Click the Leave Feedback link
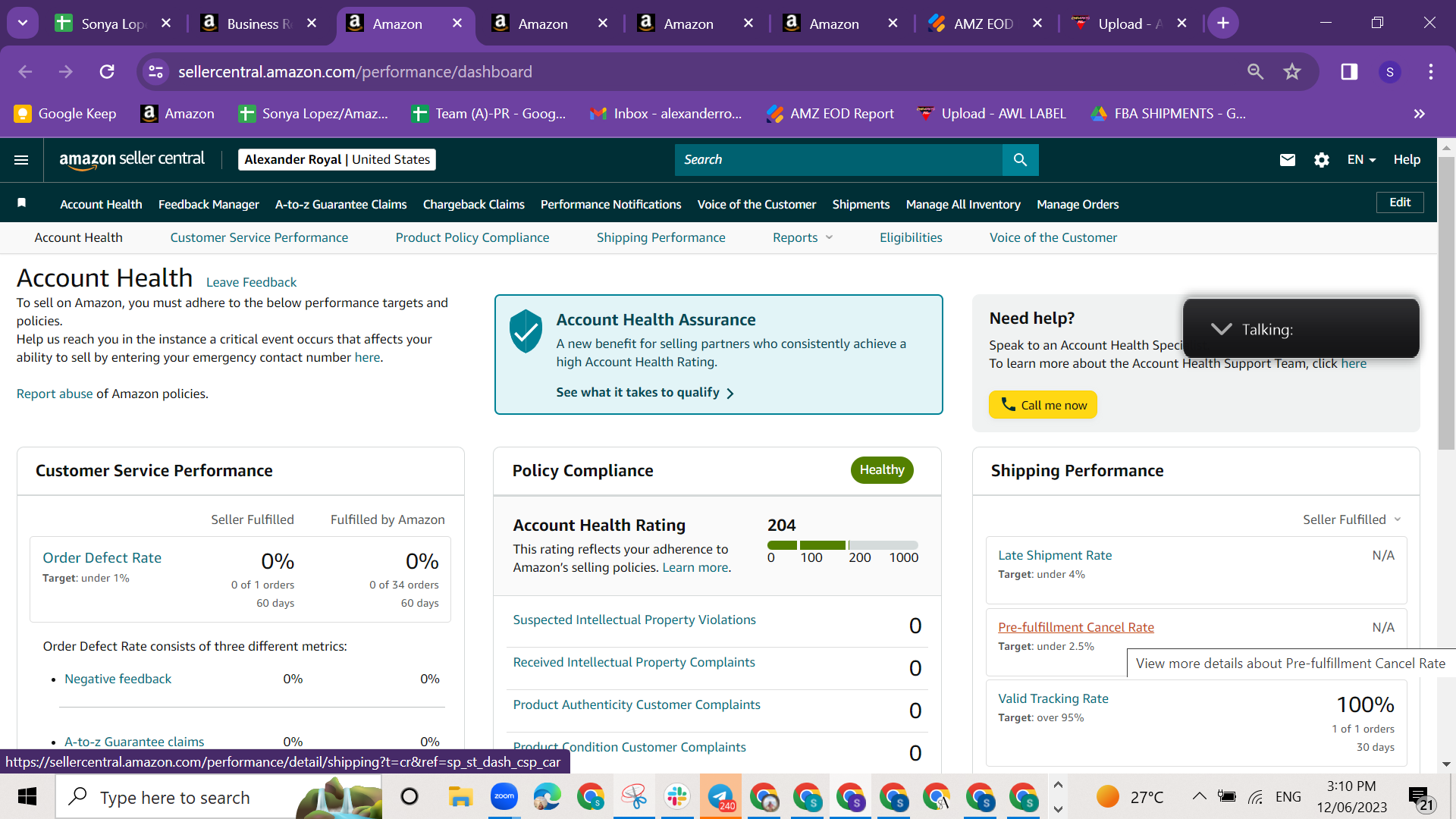The width and height of the screenshot is (1456, 819). pos(251,282)
